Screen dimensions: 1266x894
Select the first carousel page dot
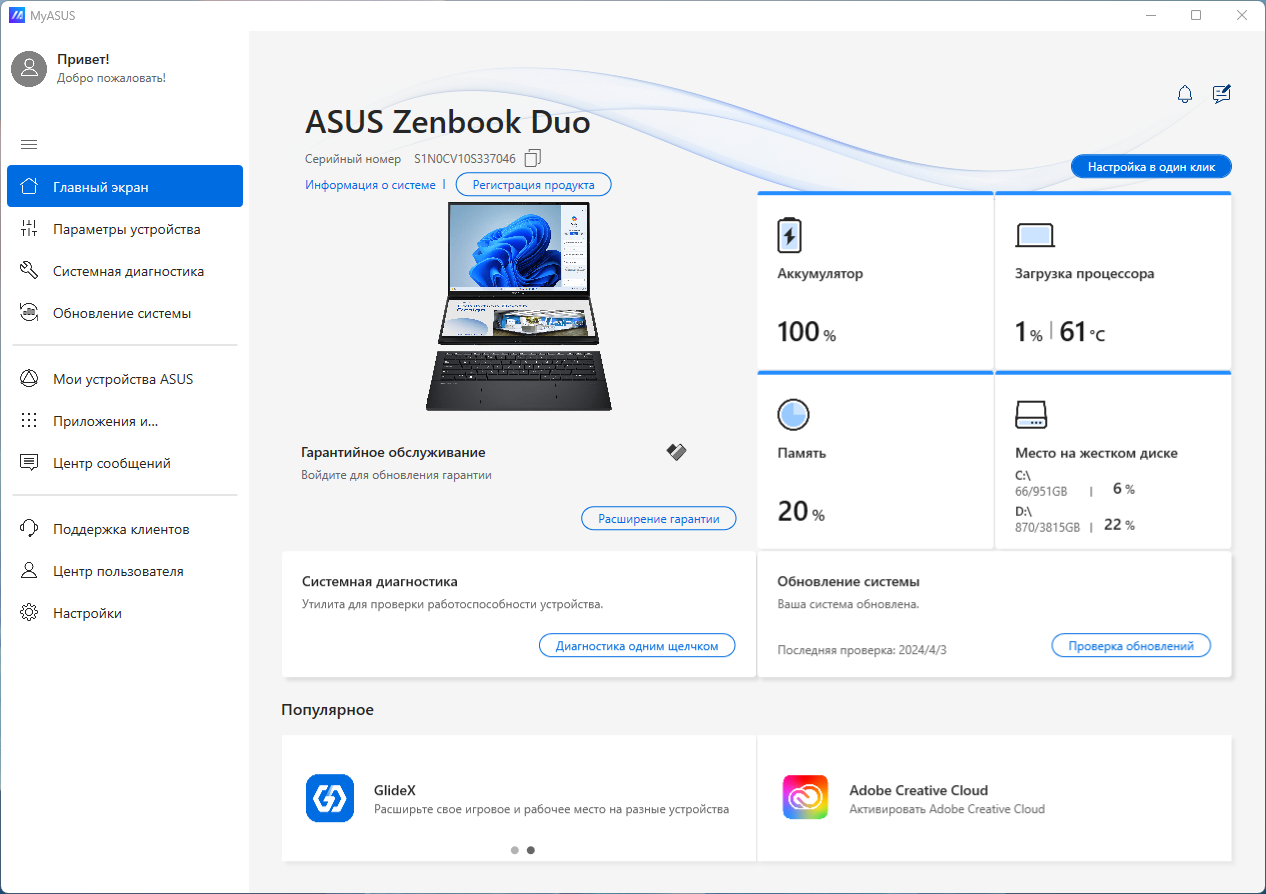515,850
